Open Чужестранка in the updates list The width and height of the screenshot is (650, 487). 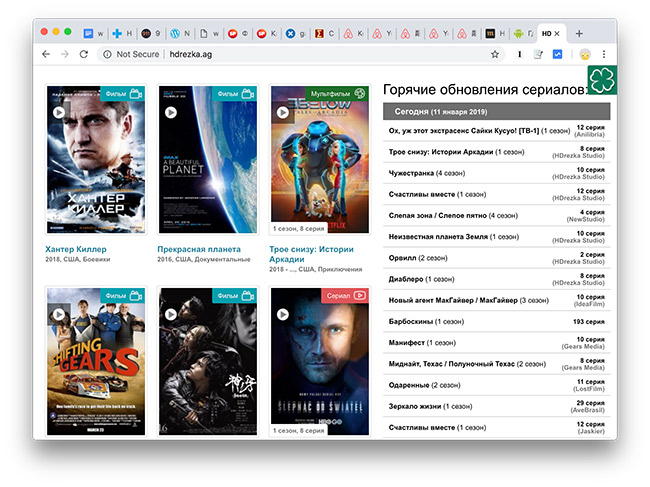[412, 174]
